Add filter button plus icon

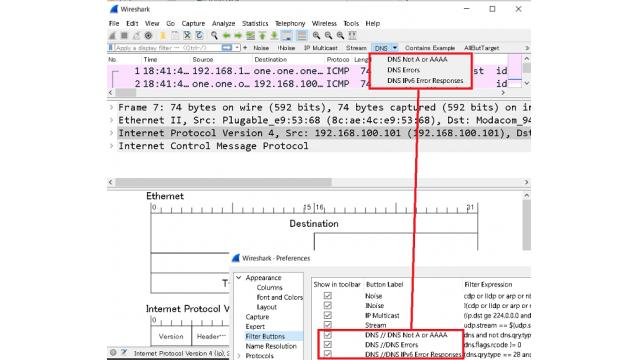point(245,48)
